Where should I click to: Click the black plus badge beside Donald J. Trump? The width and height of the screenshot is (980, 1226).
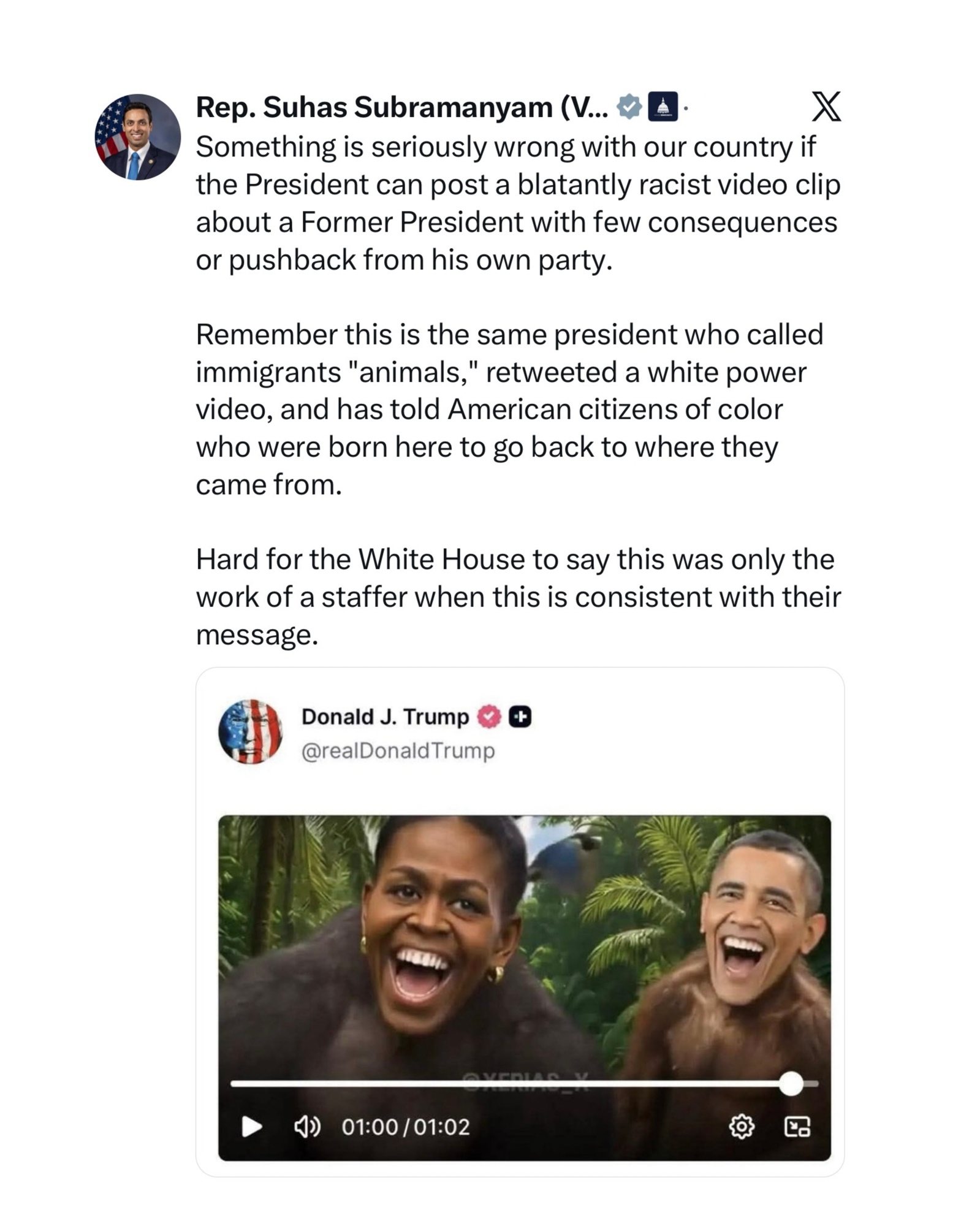pos(520,717)
